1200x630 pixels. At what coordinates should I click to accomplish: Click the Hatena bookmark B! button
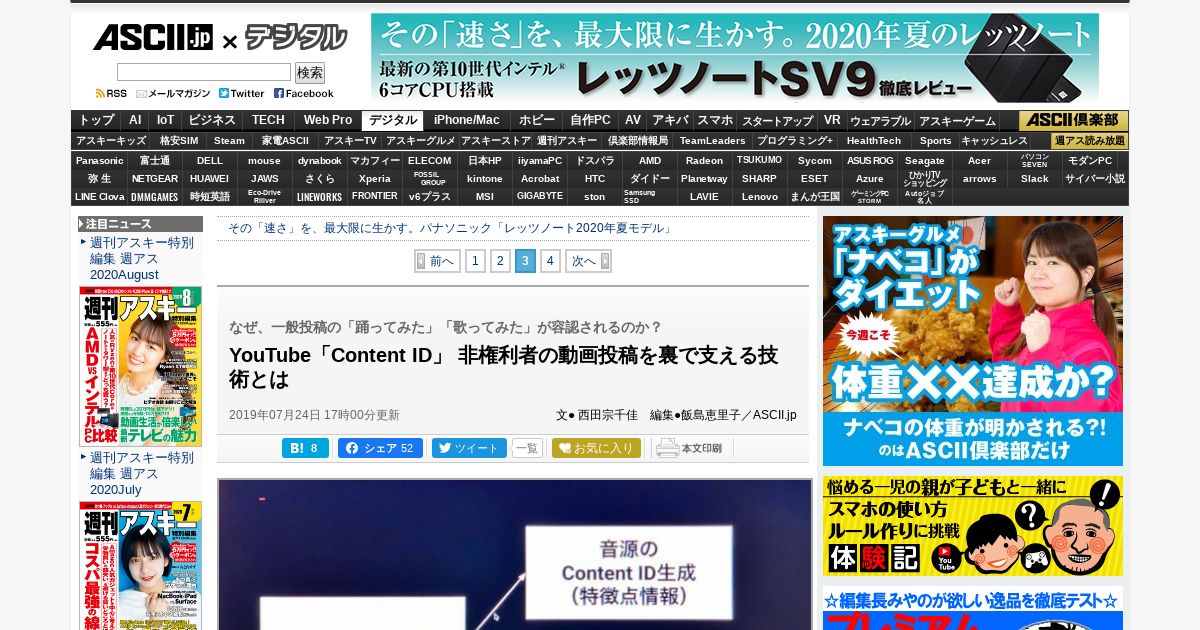(305, 448)
